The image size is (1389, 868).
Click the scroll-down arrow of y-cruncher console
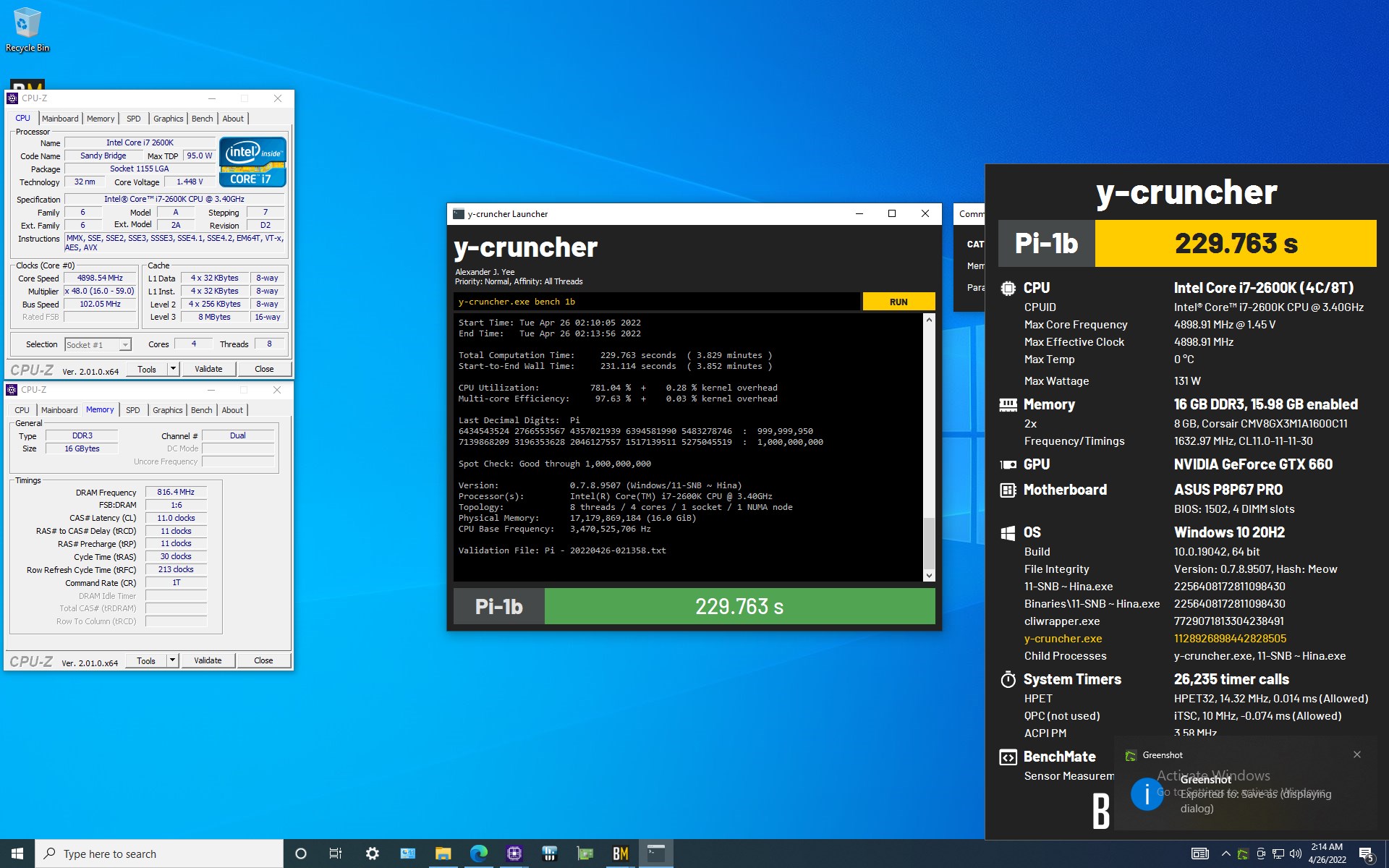(929, 576)
